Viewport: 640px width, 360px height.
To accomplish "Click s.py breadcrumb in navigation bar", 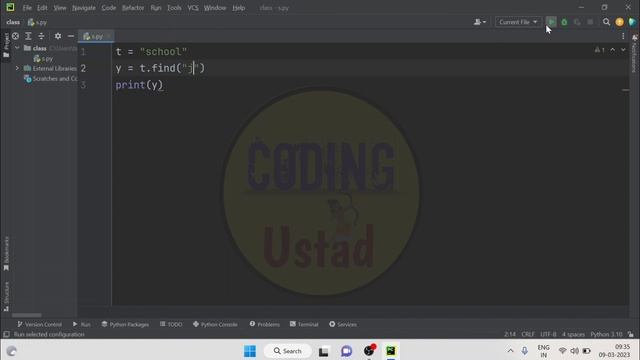I will [x=37, y=22].
